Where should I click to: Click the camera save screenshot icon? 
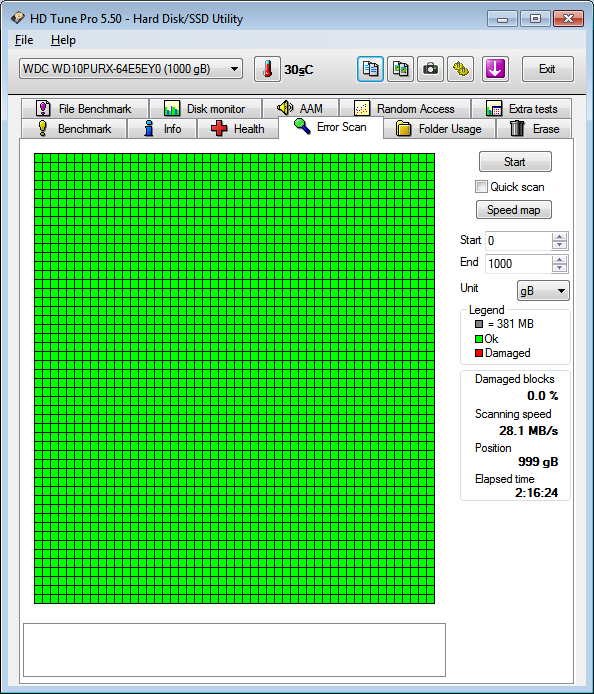(430, 69)
